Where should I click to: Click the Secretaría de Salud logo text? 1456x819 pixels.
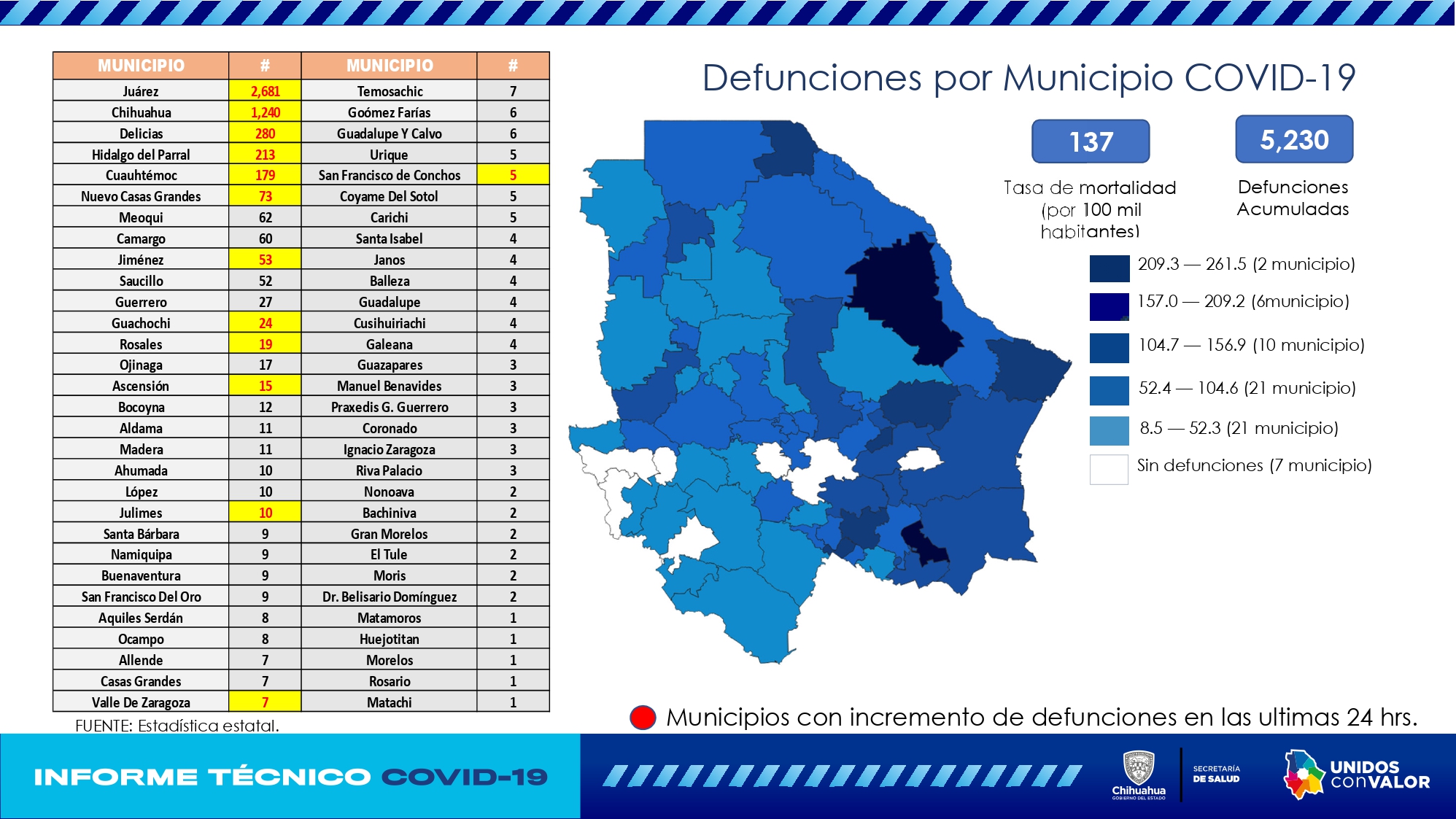[x=1216, y=774]
